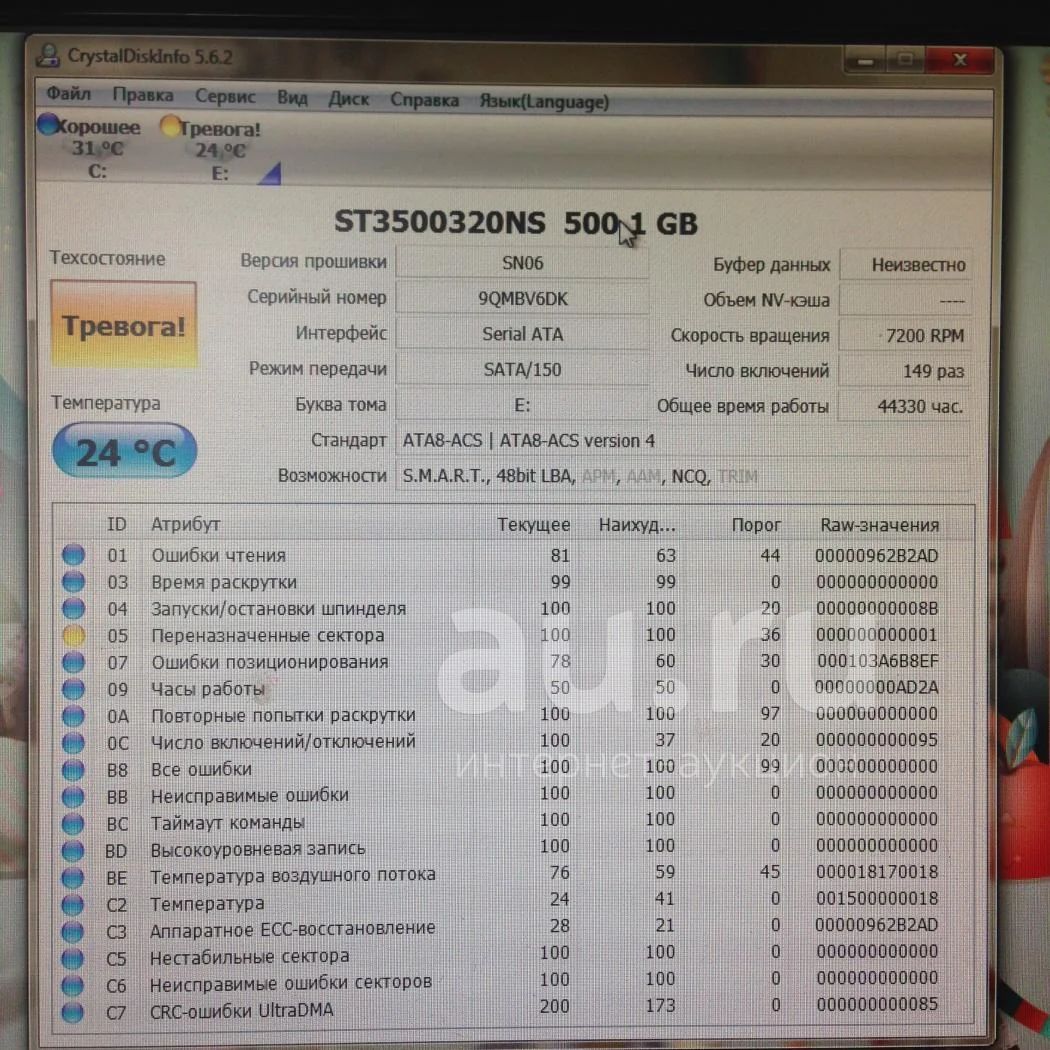Click status orb for Температура воздушного потока
Image resolution: width=1050 pixels, height=1050 pixels.
pos(73,878)
